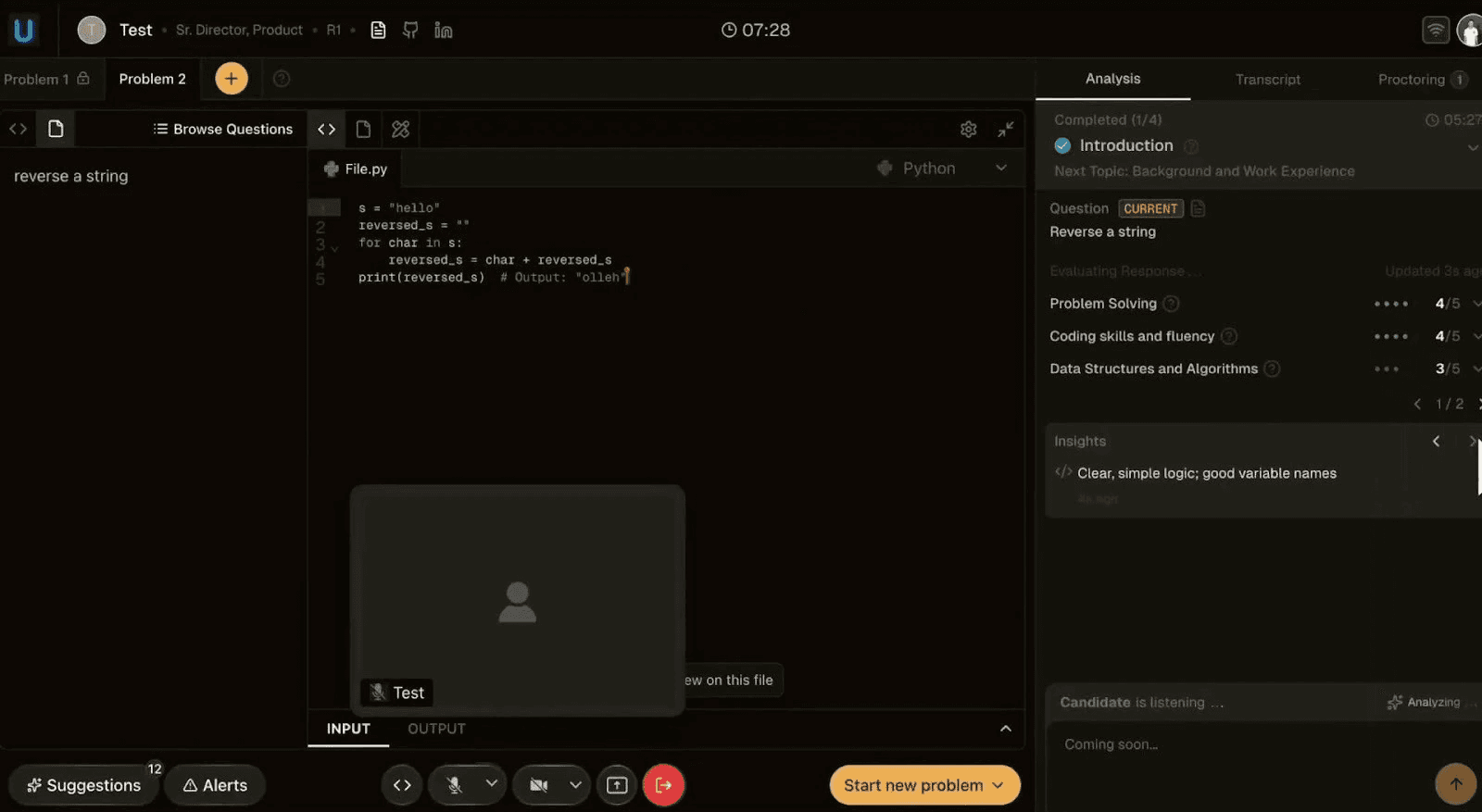This screenshot has width=1482, height=812.
Task: Share screen from bottom toolbar
Action: tap(617, 785)
